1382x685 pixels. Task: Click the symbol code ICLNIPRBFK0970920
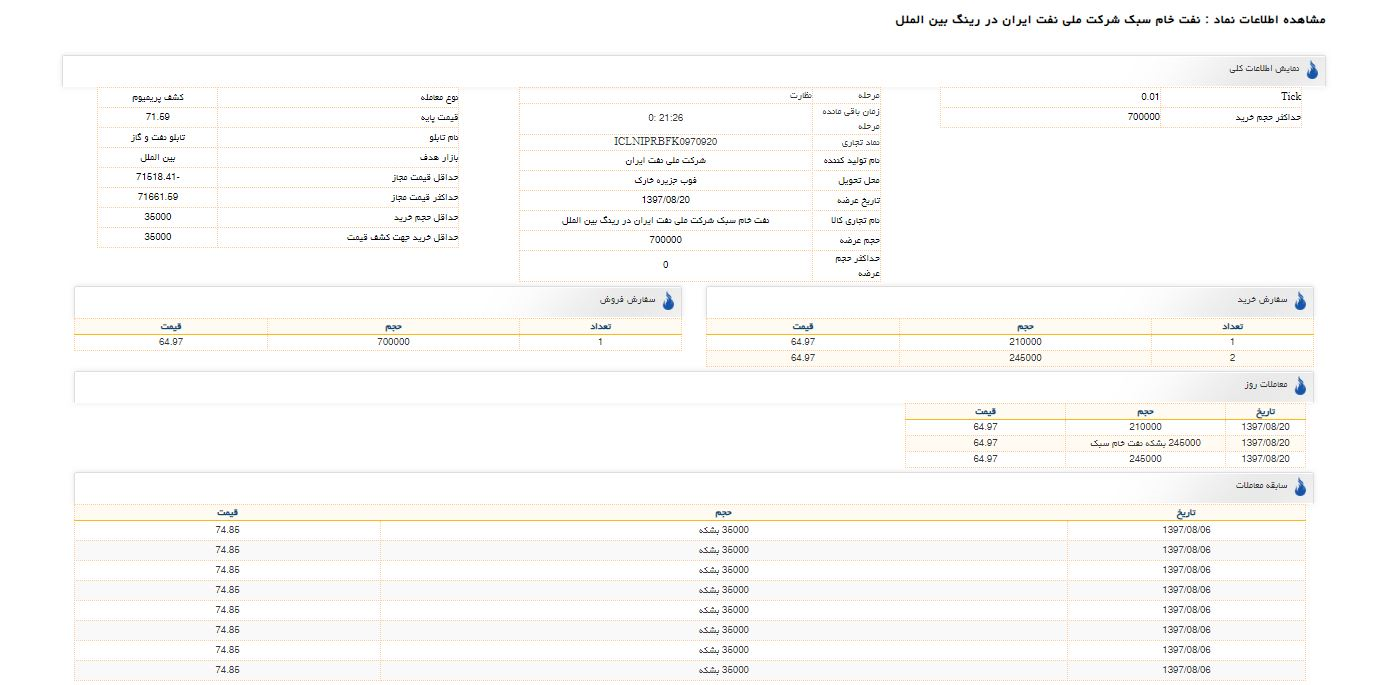coord(666,142)
